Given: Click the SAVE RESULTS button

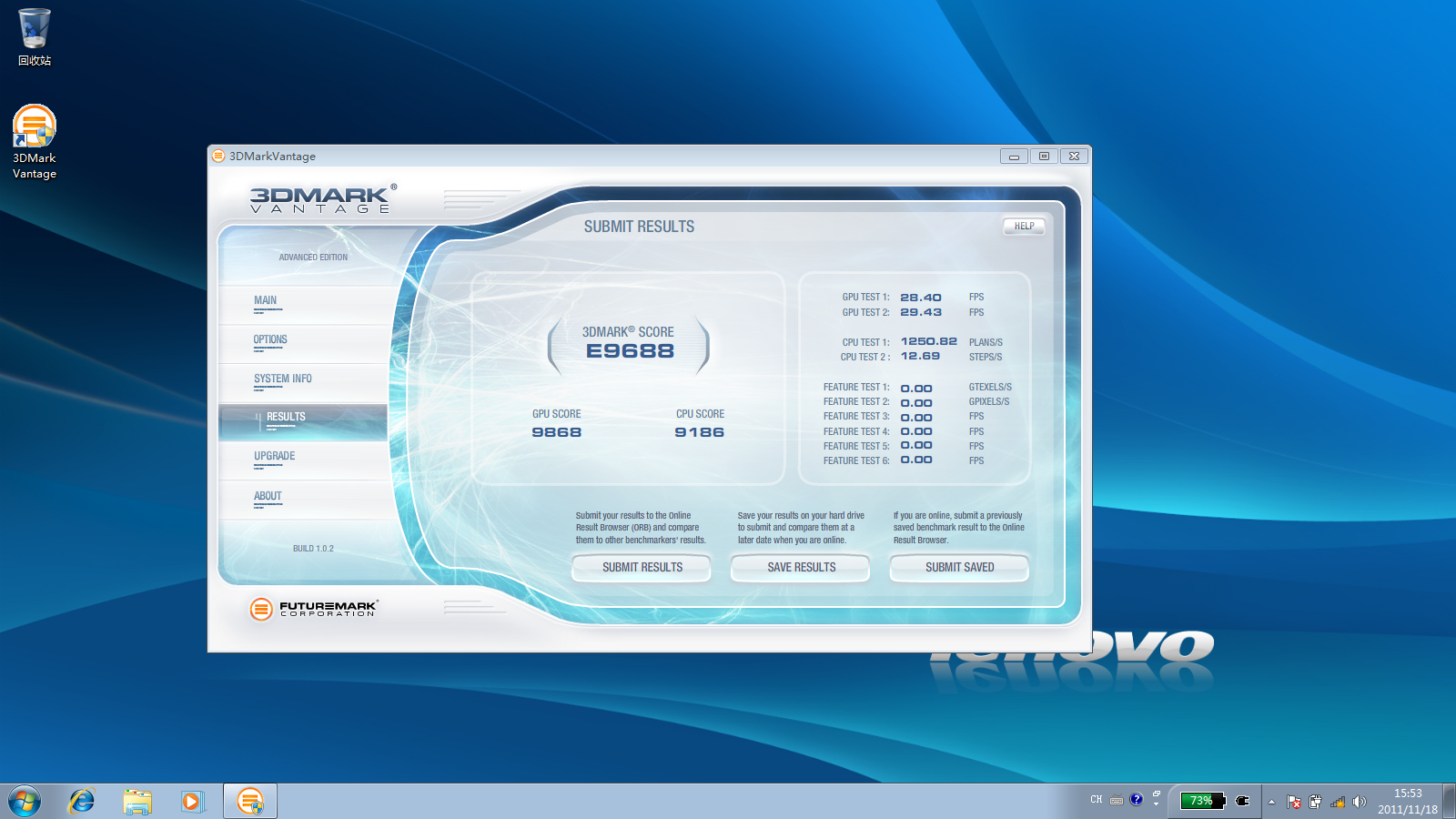Looking at the screenshot, I should (x=801, y=567).
